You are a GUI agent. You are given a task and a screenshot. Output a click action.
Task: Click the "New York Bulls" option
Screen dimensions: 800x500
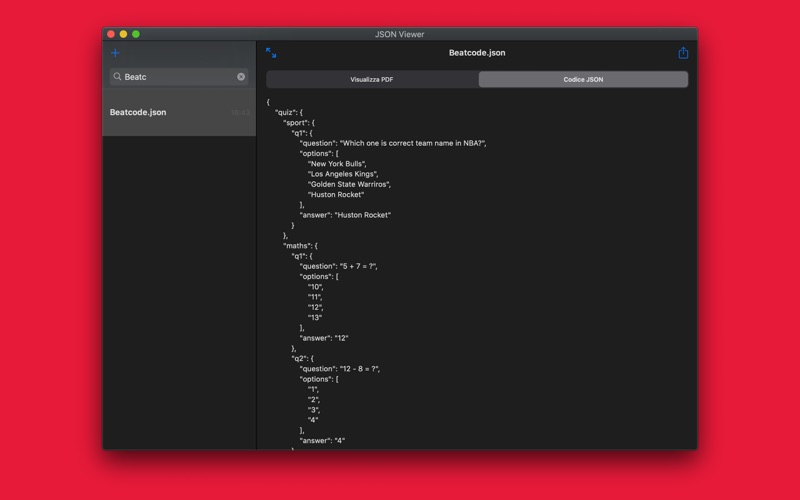tap(337, 164)
